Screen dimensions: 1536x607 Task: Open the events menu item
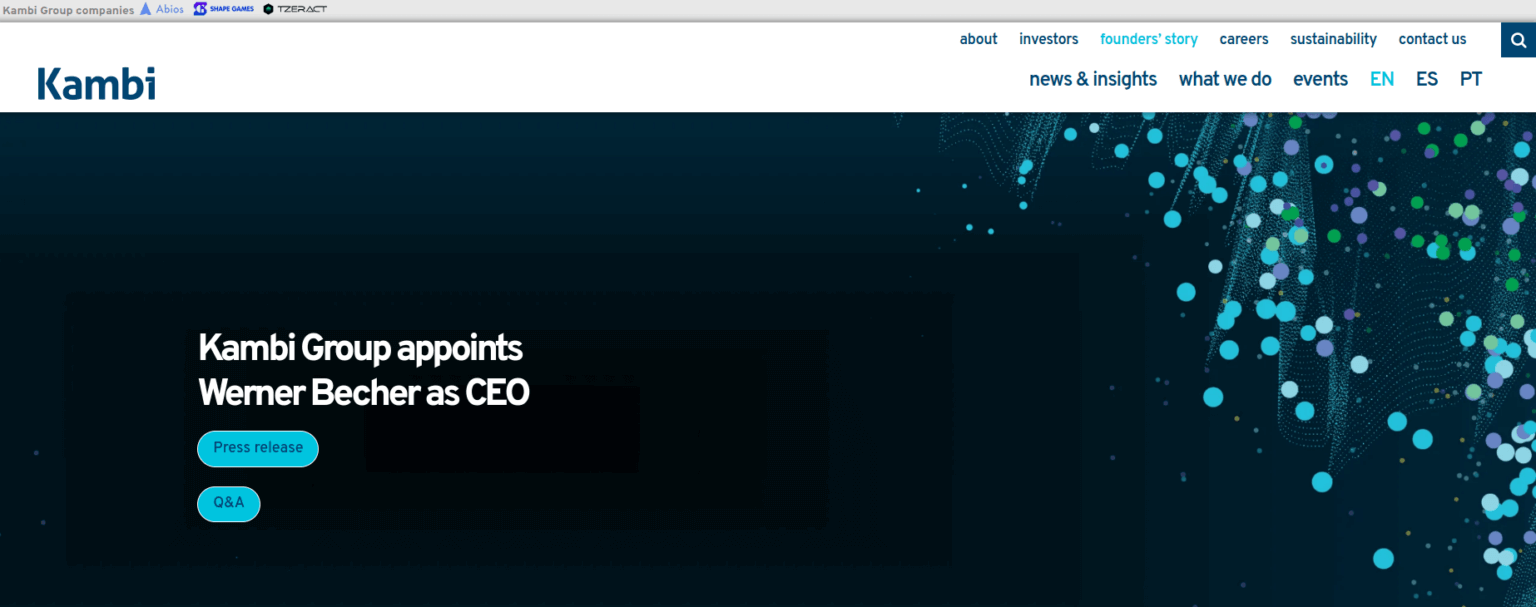(x=1320, y=79)
